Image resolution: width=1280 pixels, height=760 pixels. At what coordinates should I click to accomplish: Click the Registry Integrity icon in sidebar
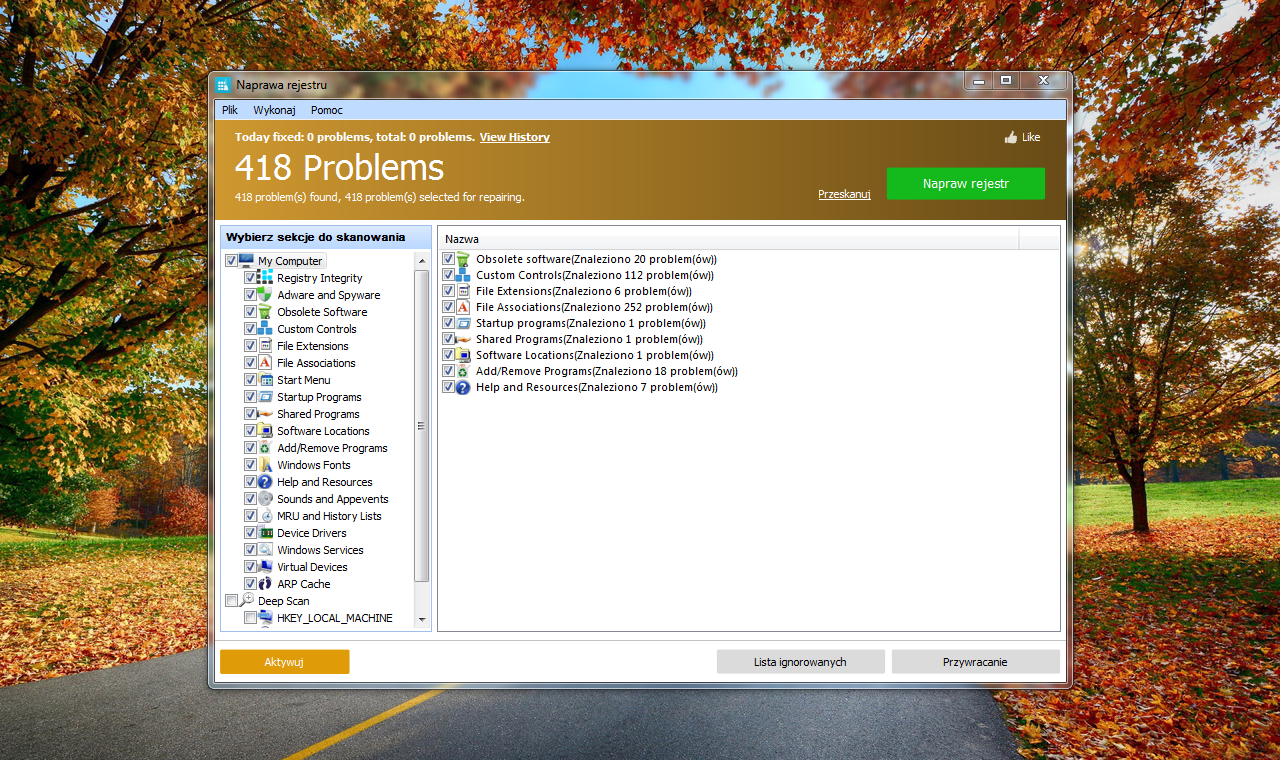coord(266,278)
